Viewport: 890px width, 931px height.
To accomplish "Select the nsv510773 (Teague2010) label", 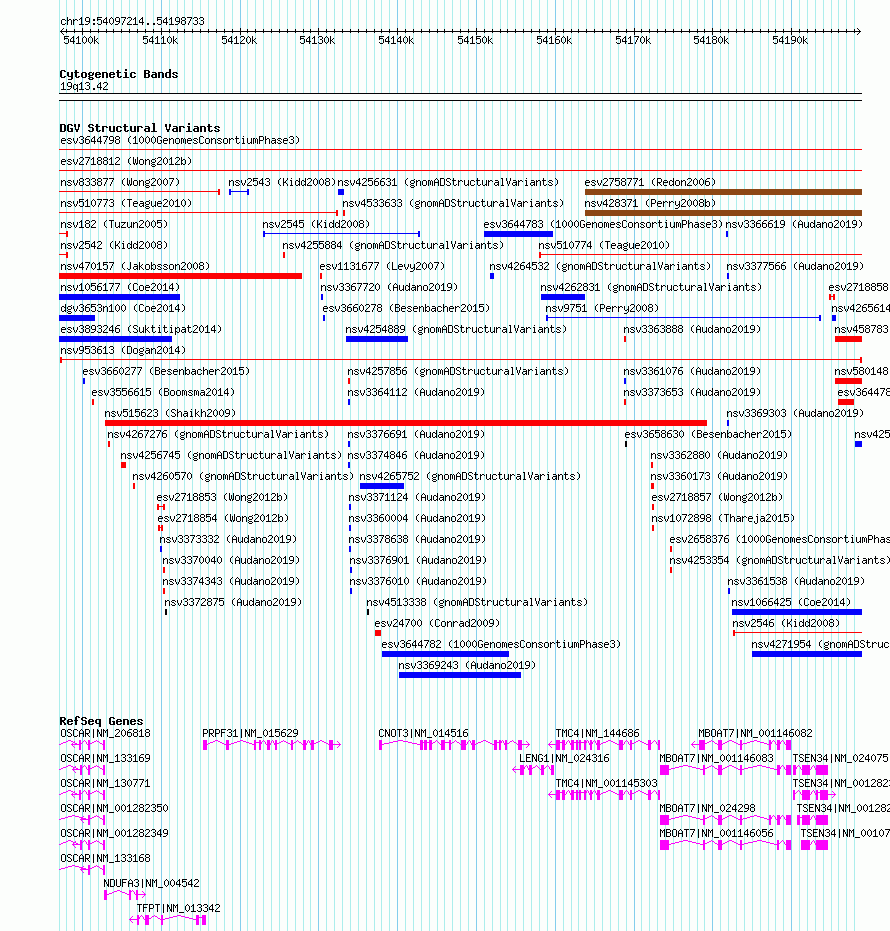I will pos(126,204).
